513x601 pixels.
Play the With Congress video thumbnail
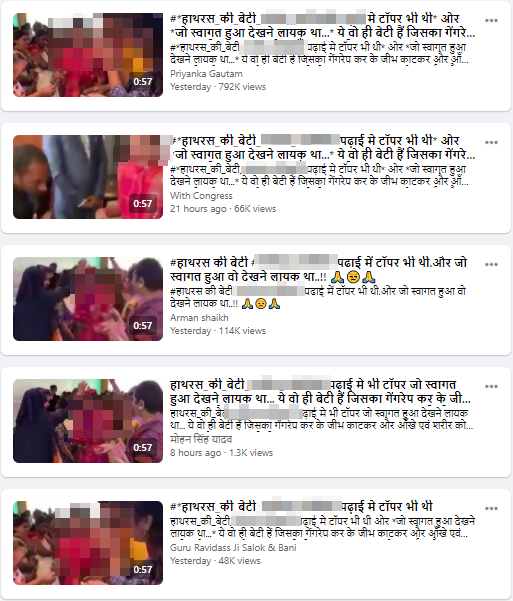tap(88, 177)
